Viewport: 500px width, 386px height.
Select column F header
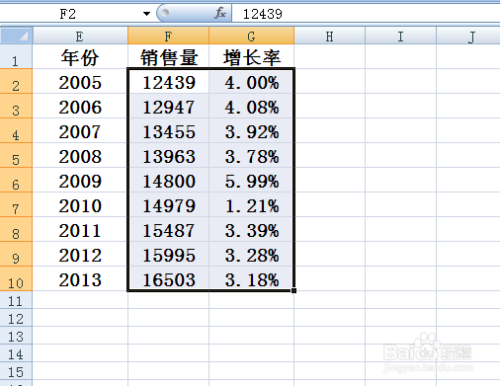[168, 36]
